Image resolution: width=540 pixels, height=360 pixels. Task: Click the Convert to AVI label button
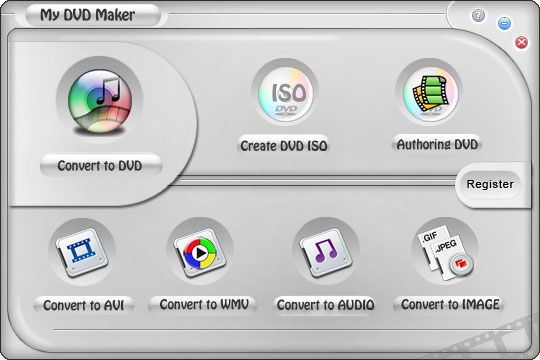[x=84, y=305]
